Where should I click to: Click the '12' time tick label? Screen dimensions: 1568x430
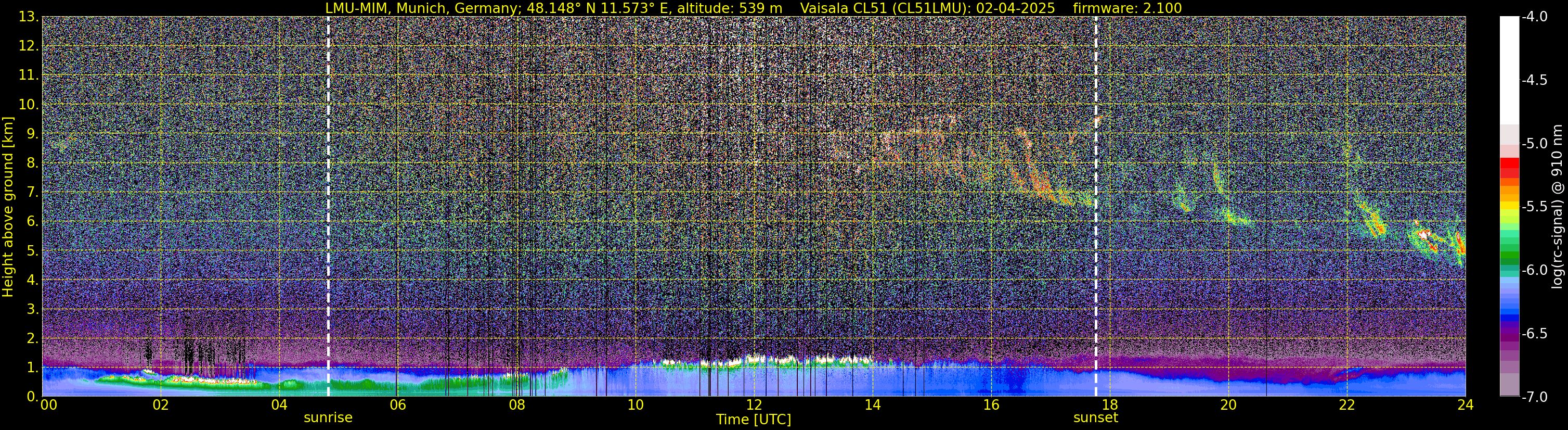[754, 406]
